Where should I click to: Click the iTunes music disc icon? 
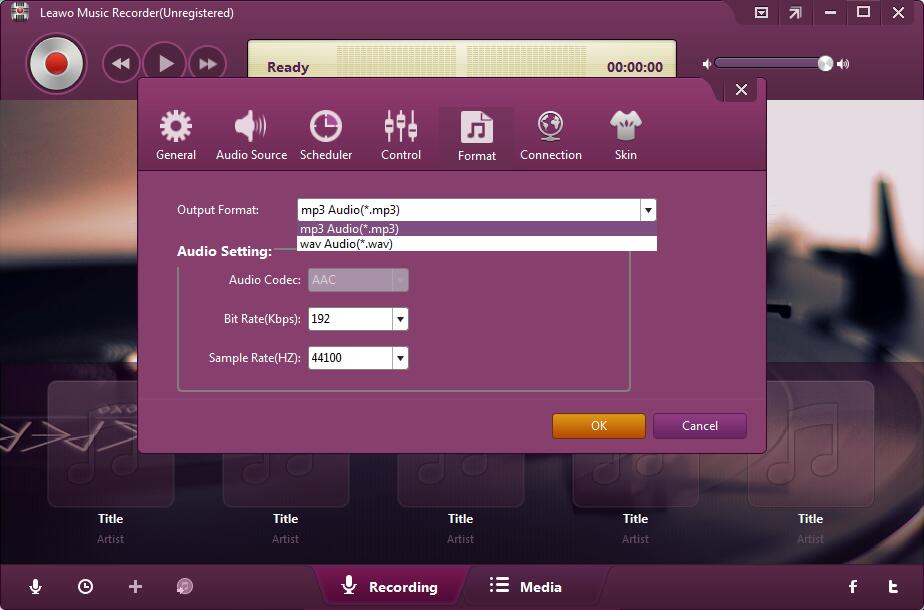click(x=185, y=586)
